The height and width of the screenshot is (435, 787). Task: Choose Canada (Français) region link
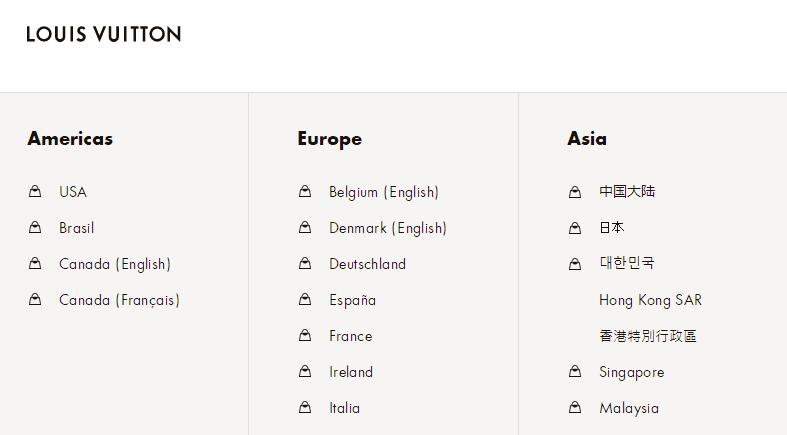click(x=119, y=300)
